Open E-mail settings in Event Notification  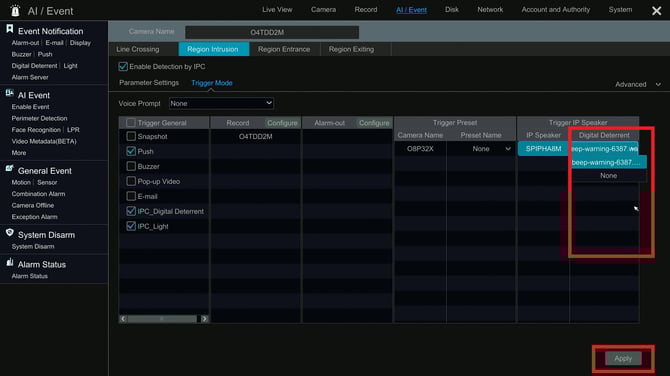(54, 43)
